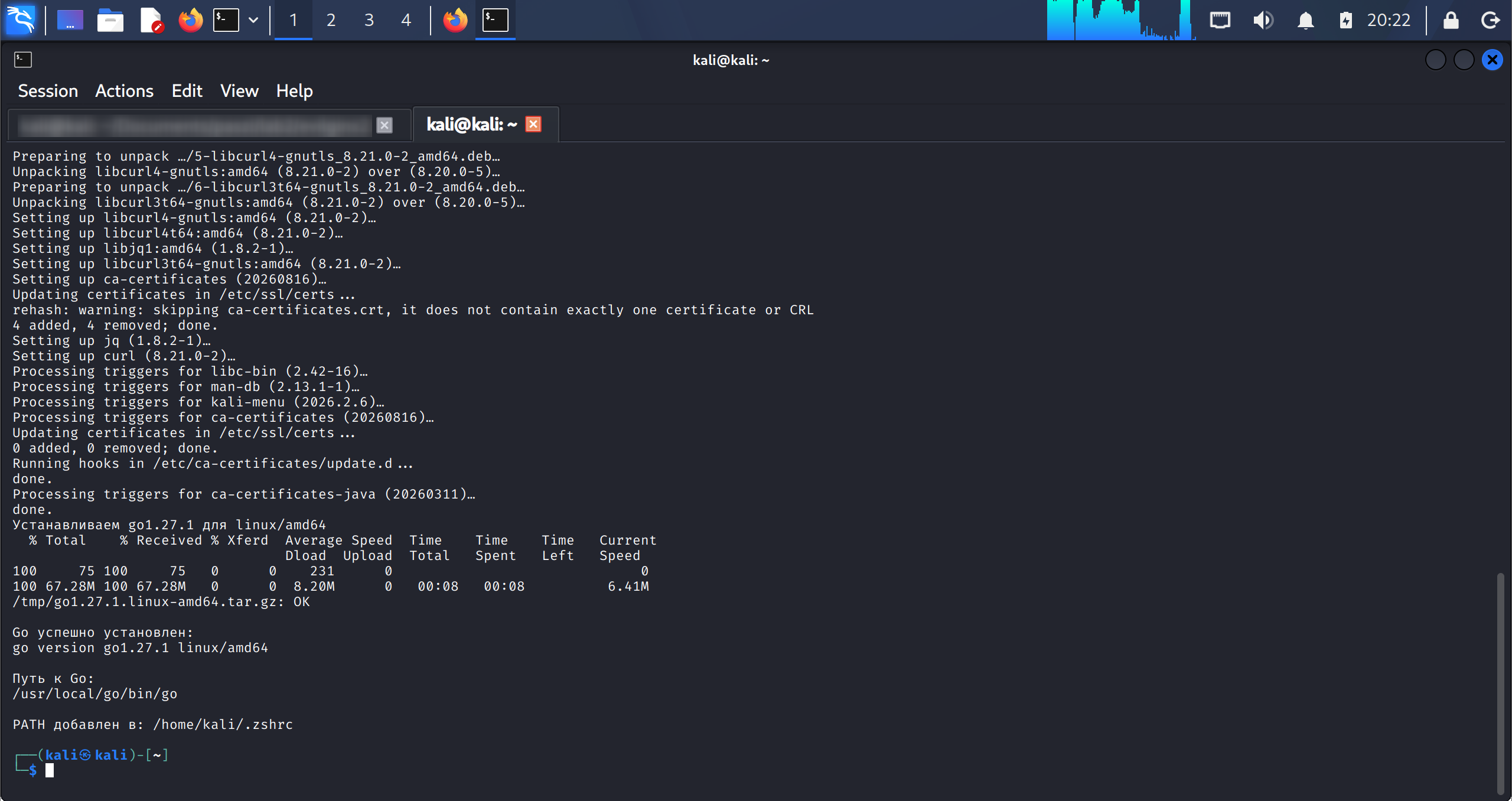Open the Help menu
Image resolution: width=1512 pixels, height=801 pixels.
pyautogui.click(x=294, y=91)
